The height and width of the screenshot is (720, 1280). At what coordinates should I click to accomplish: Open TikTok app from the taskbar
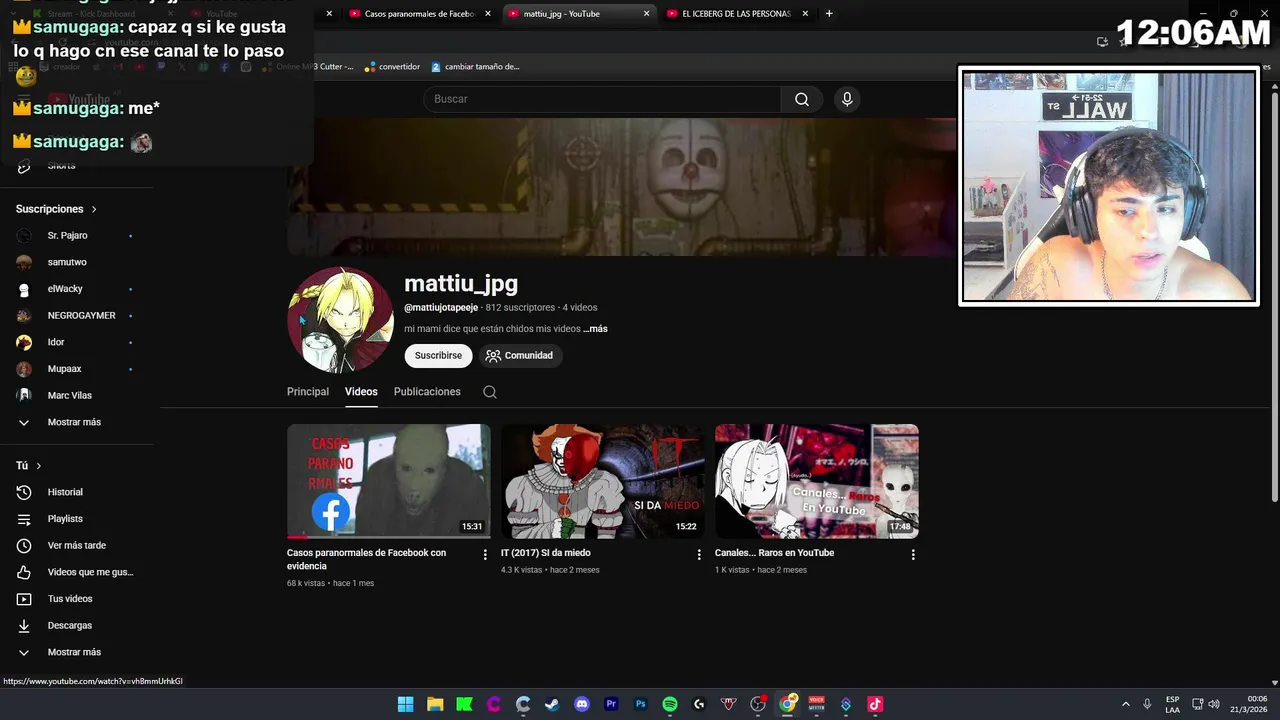875,704
